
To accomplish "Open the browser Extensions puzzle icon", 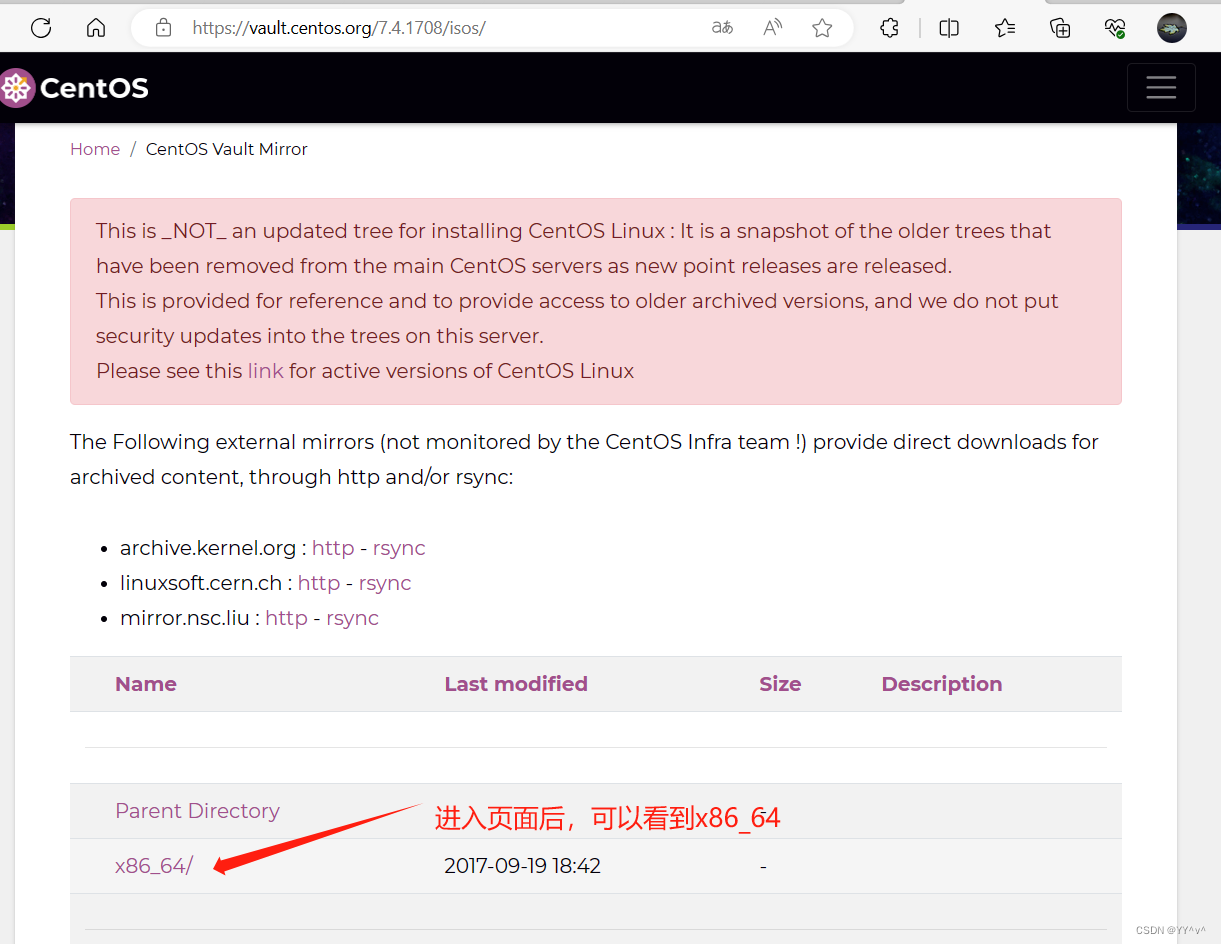I will point(889,28).
